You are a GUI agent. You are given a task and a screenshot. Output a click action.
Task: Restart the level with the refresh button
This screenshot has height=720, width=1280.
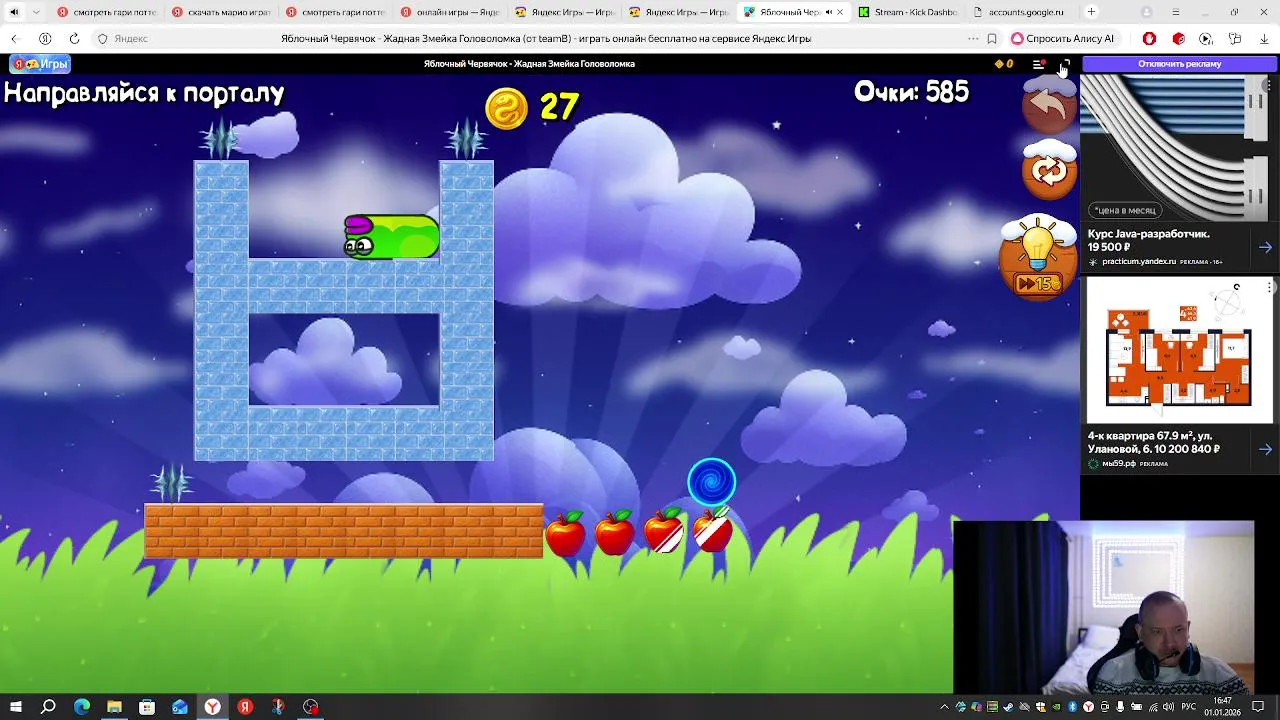1049,170
